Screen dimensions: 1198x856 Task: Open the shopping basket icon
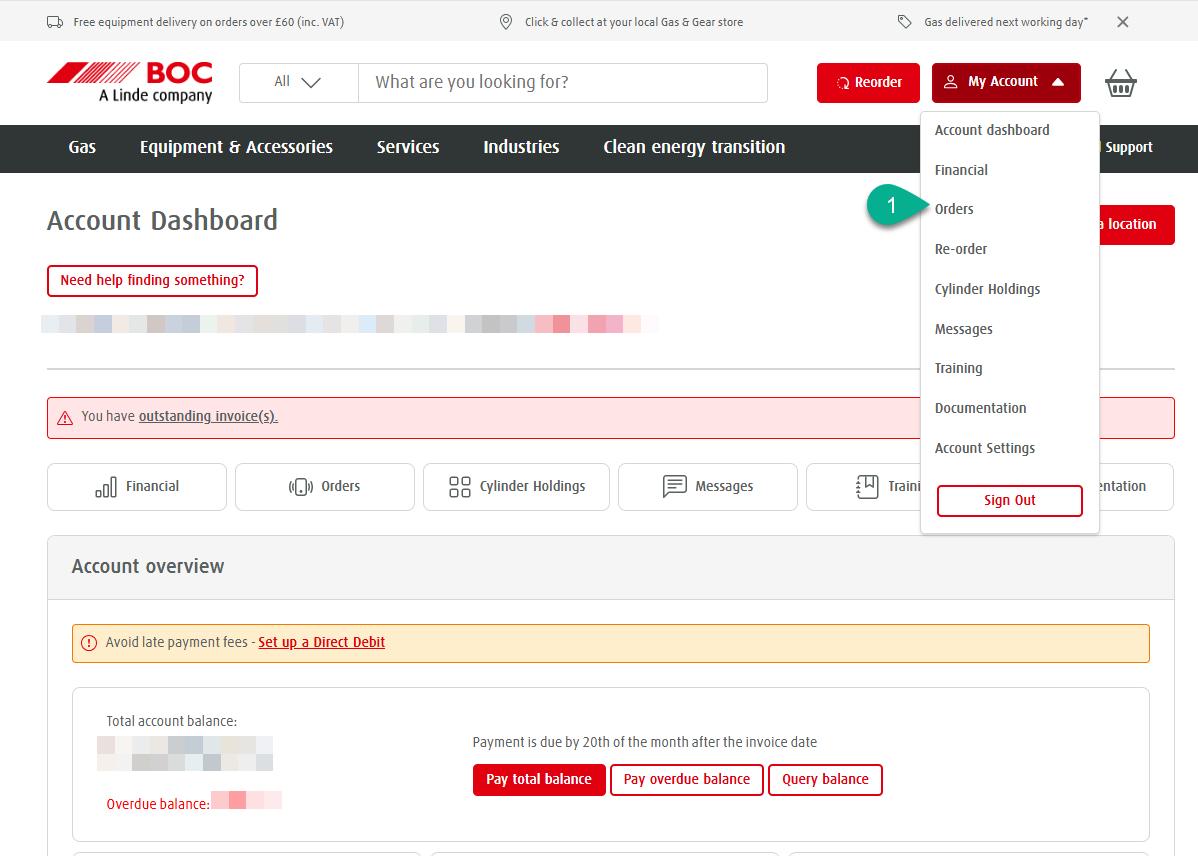1120,83
